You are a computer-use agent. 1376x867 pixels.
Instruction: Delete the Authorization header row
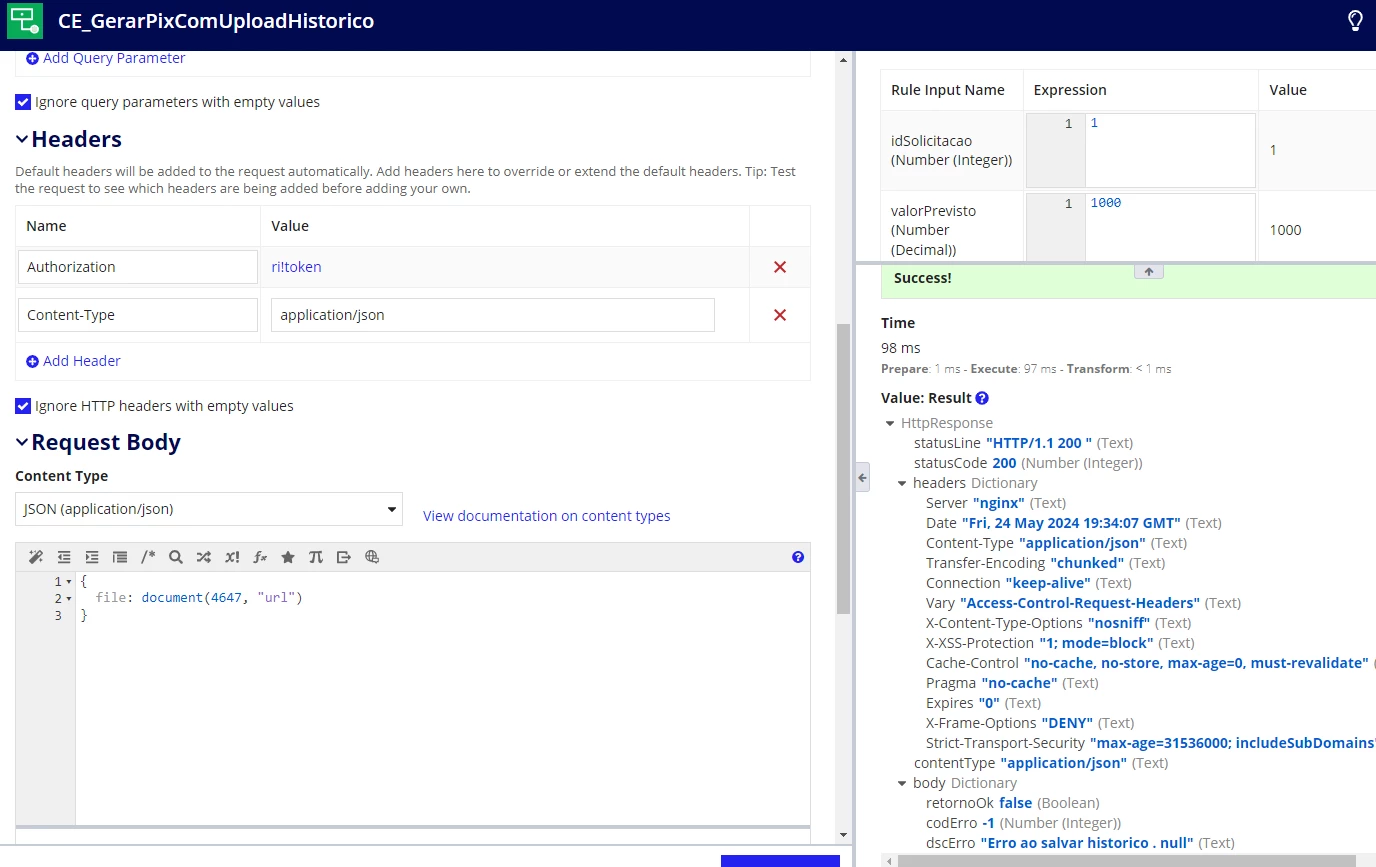point(780,267)
